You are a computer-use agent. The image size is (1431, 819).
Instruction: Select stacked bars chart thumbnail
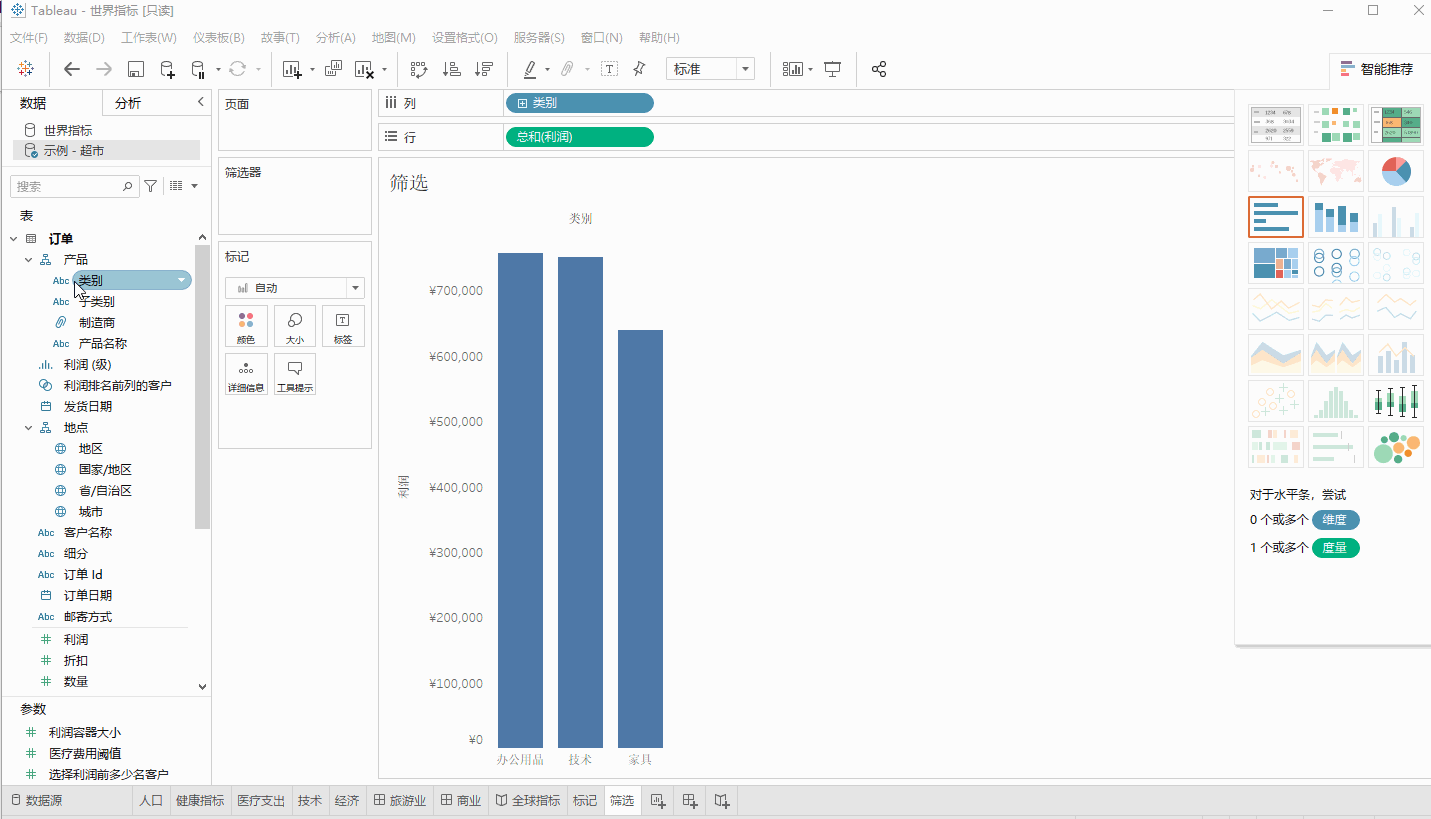point(1336,217)
